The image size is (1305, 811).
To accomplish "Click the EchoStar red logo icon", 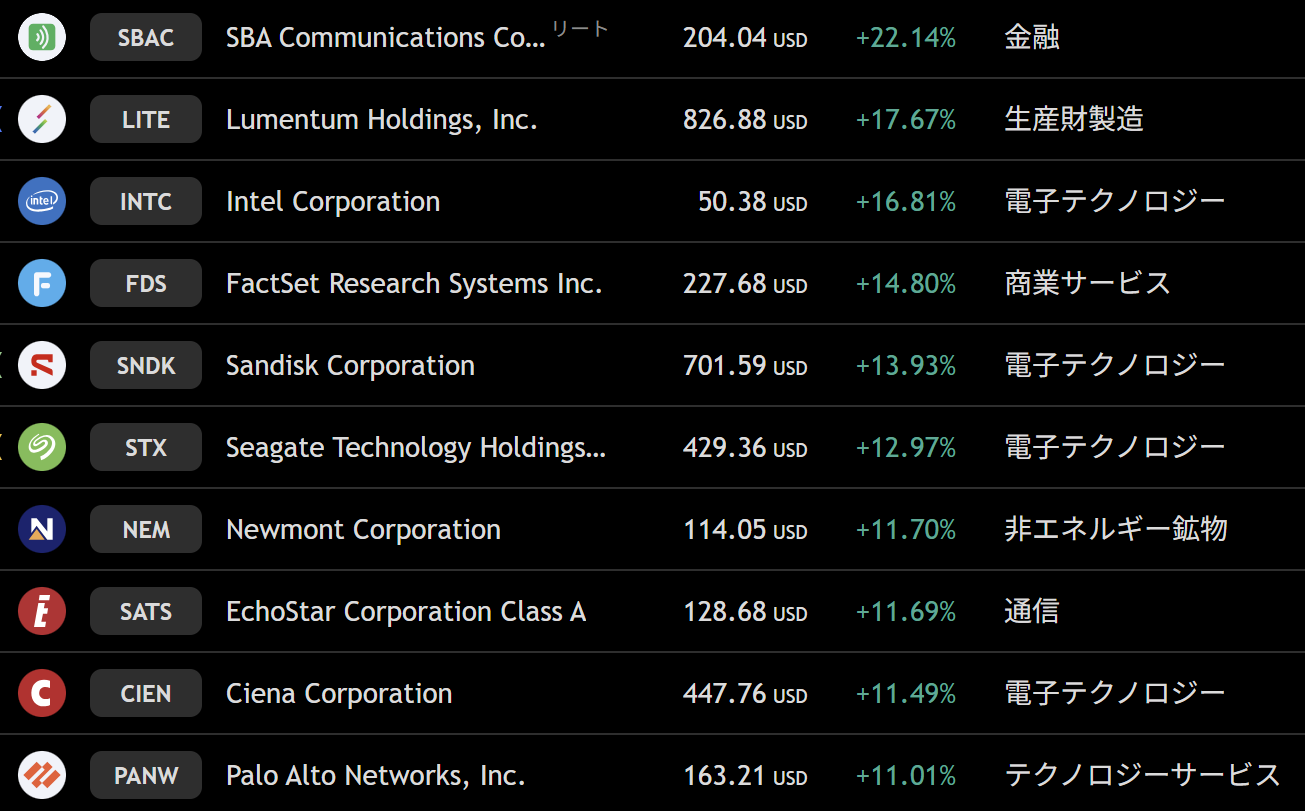I will tap(42, 612).
